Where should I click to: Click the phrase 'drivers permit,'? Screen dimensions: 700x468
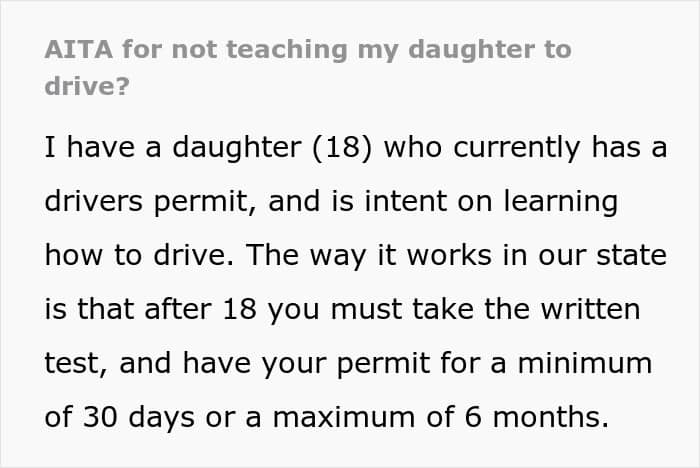(x=151, y=201)
